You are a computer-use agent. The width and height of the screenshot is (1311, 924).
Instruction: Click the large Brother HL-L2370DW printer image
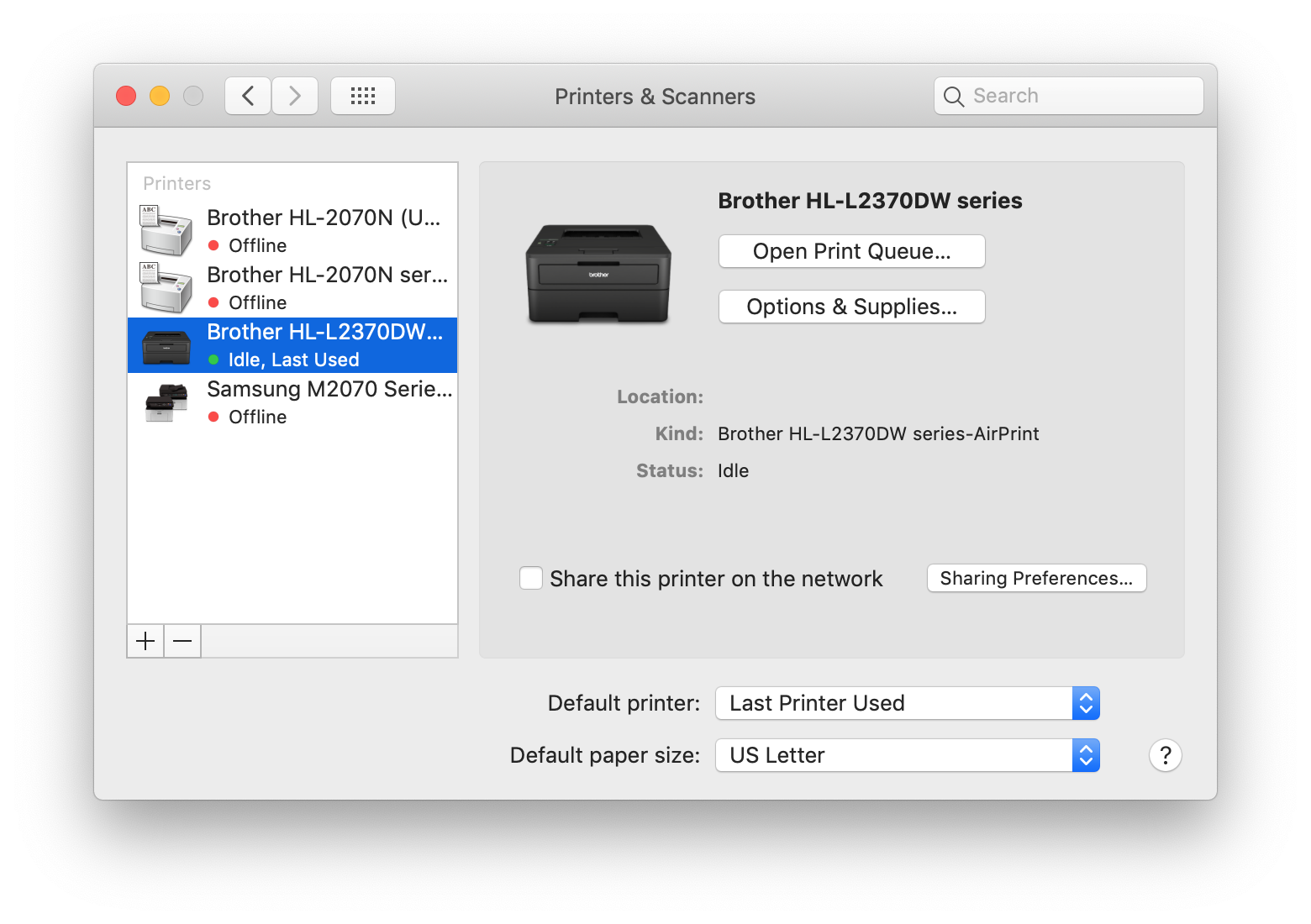[598, 274]
